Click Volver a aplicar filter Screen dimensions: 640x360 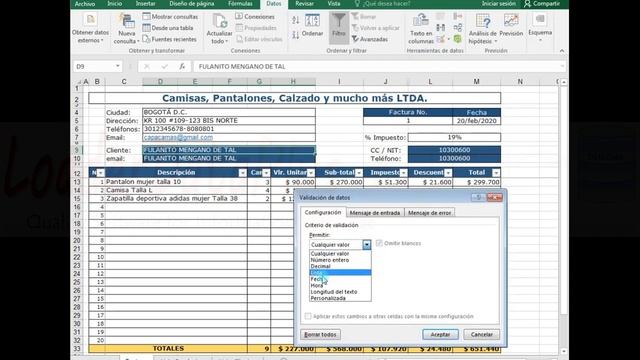tap(376, 28)
